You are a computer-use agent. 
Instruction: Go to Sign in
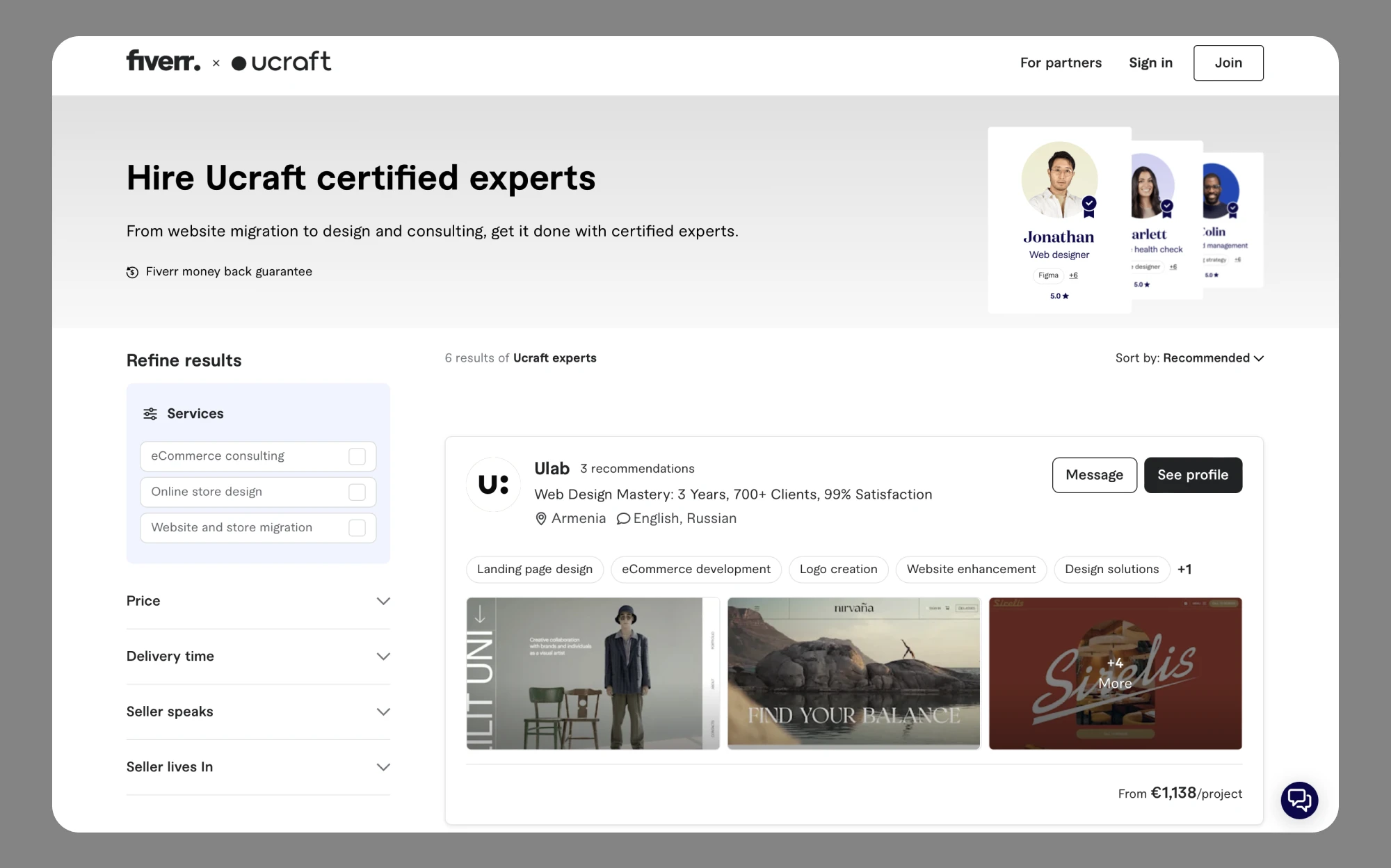(x=1150, y=63)
